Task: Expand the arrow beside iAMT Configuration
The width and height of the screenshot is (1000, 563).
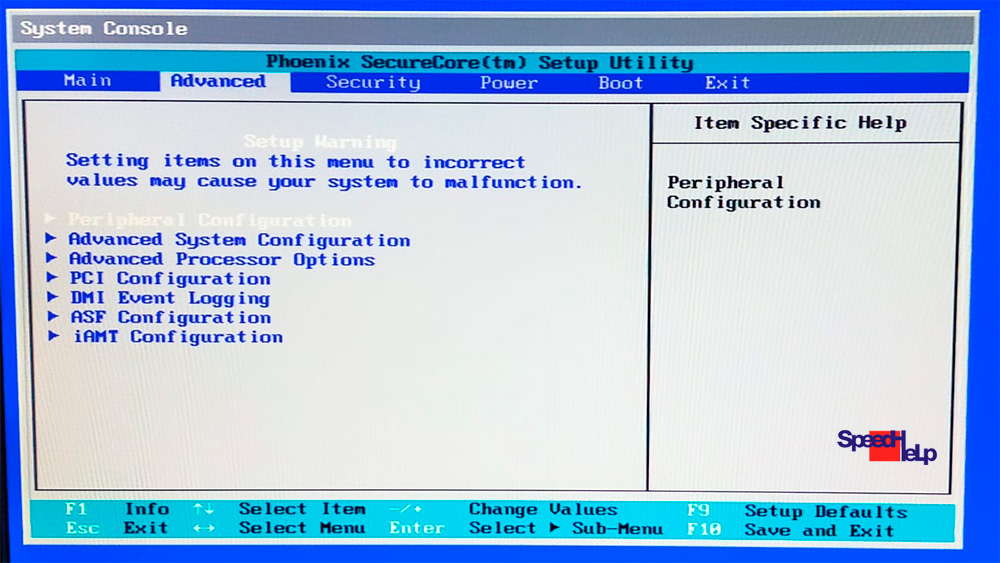Action: click(x=53, y=337)
